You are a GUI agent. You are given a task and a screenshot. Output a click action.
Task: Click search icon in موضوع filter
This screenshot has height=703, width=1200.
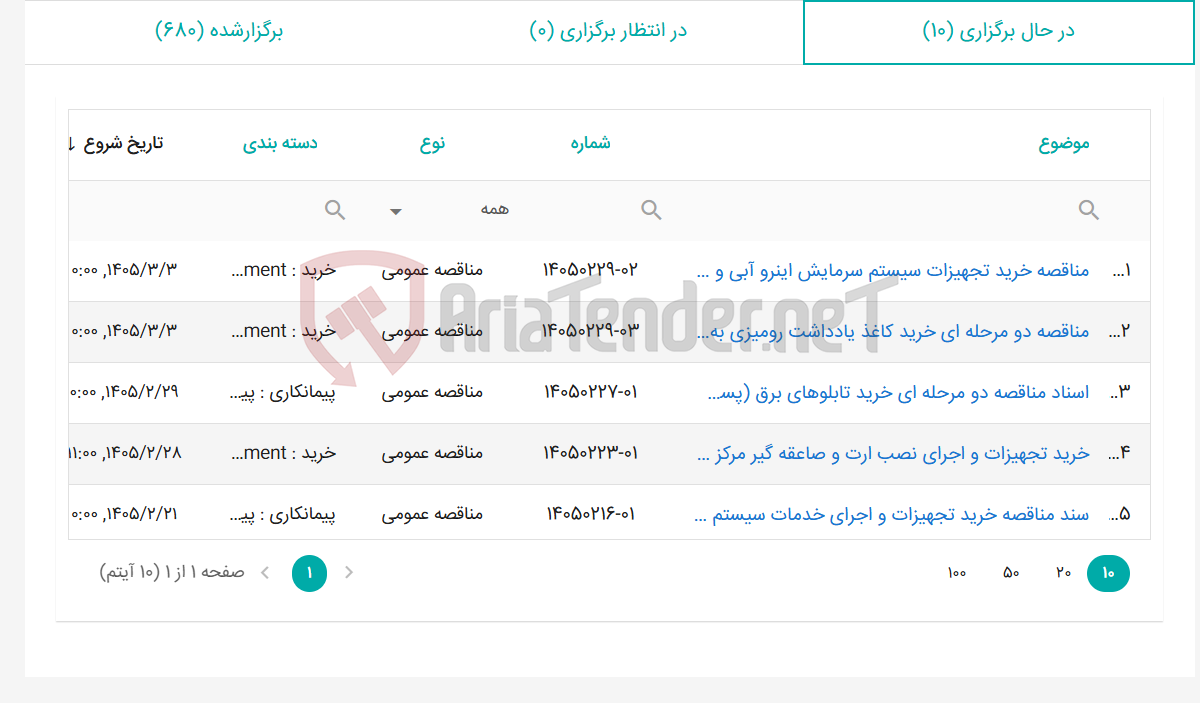[x=1089, y=210]
